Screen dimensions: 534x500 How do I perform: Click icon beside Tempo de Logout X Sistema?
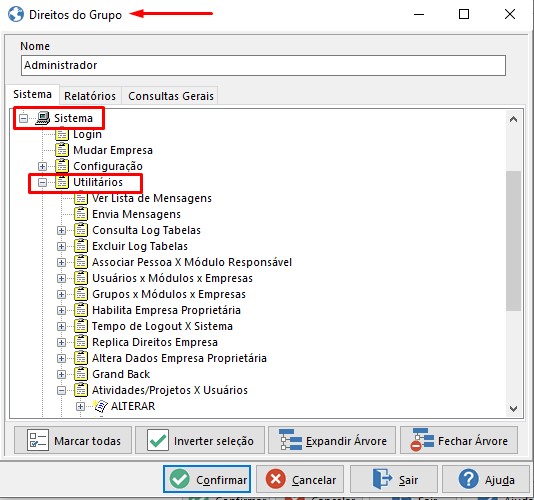(x=81, y=326)
